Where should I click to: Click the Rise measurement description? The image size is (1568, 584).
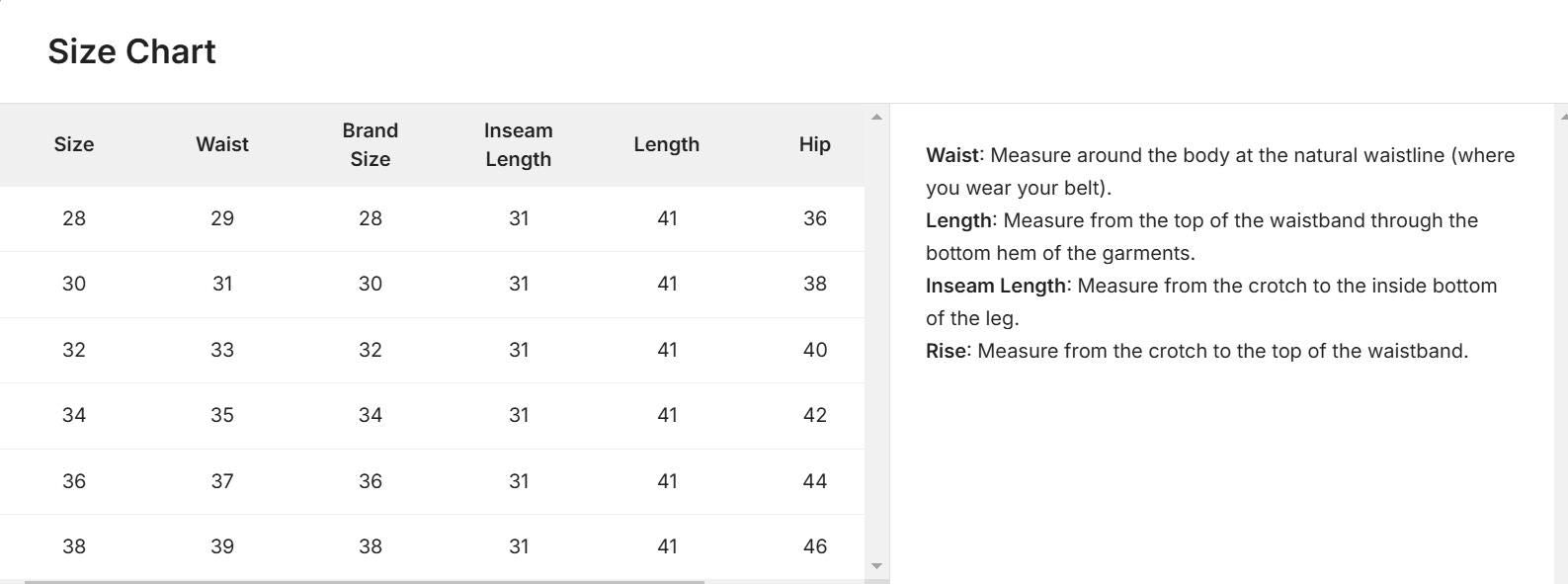1221,351
